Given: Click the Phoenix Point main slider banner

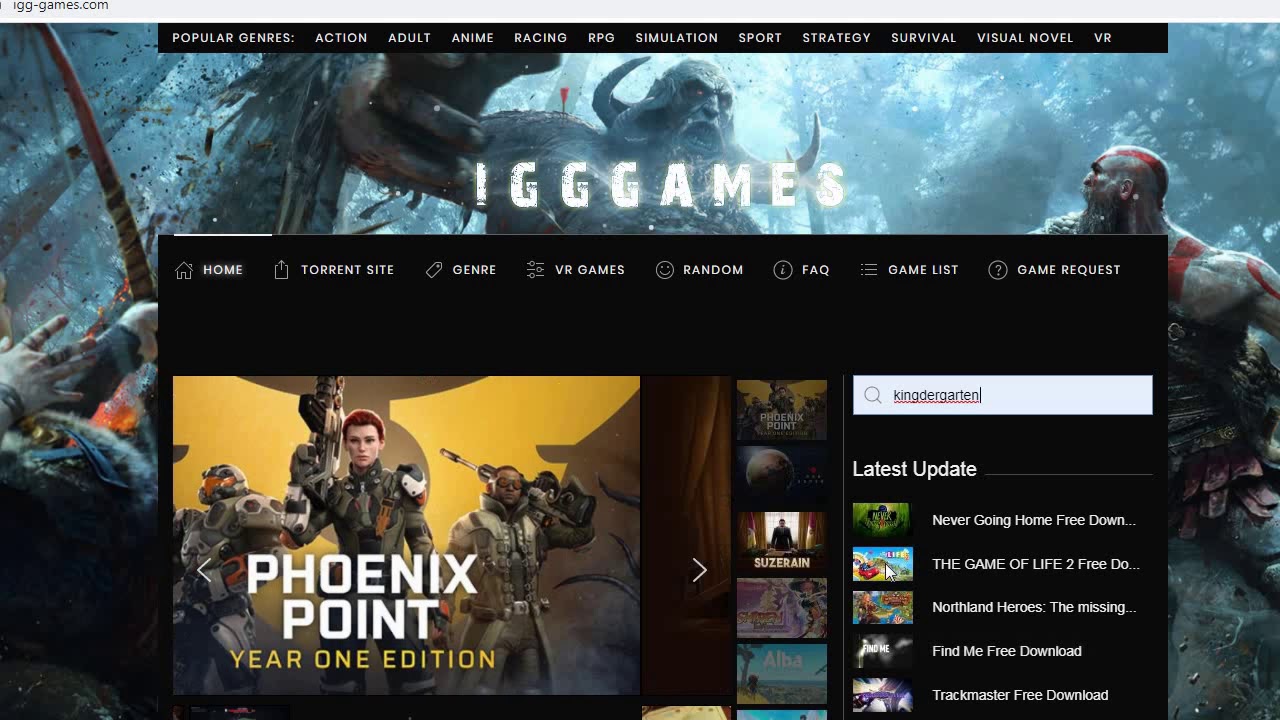Looking at the screenshot, I should pyautogui.click(x=406, y=535).
